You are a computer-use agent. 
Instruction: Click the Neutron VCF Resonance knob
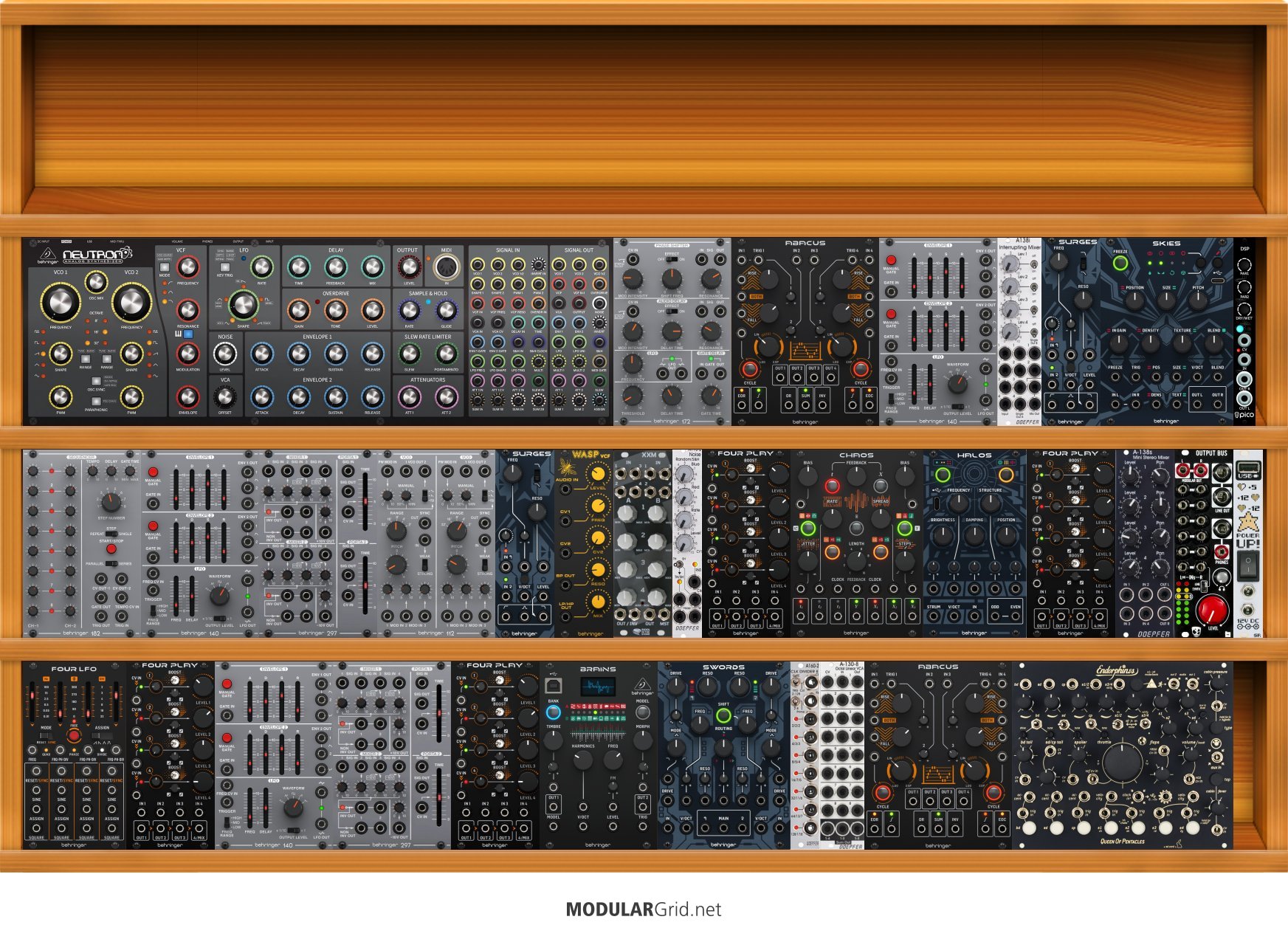click(187, 309)
